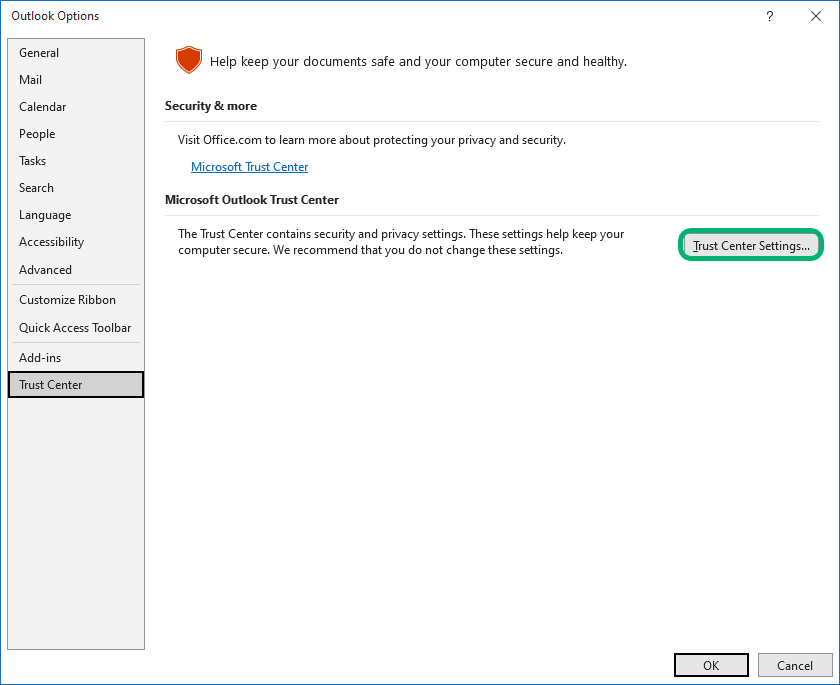Switch to Search options
Image resolution: width=840 pixels, height=685 pixels.
click(76, 188)
